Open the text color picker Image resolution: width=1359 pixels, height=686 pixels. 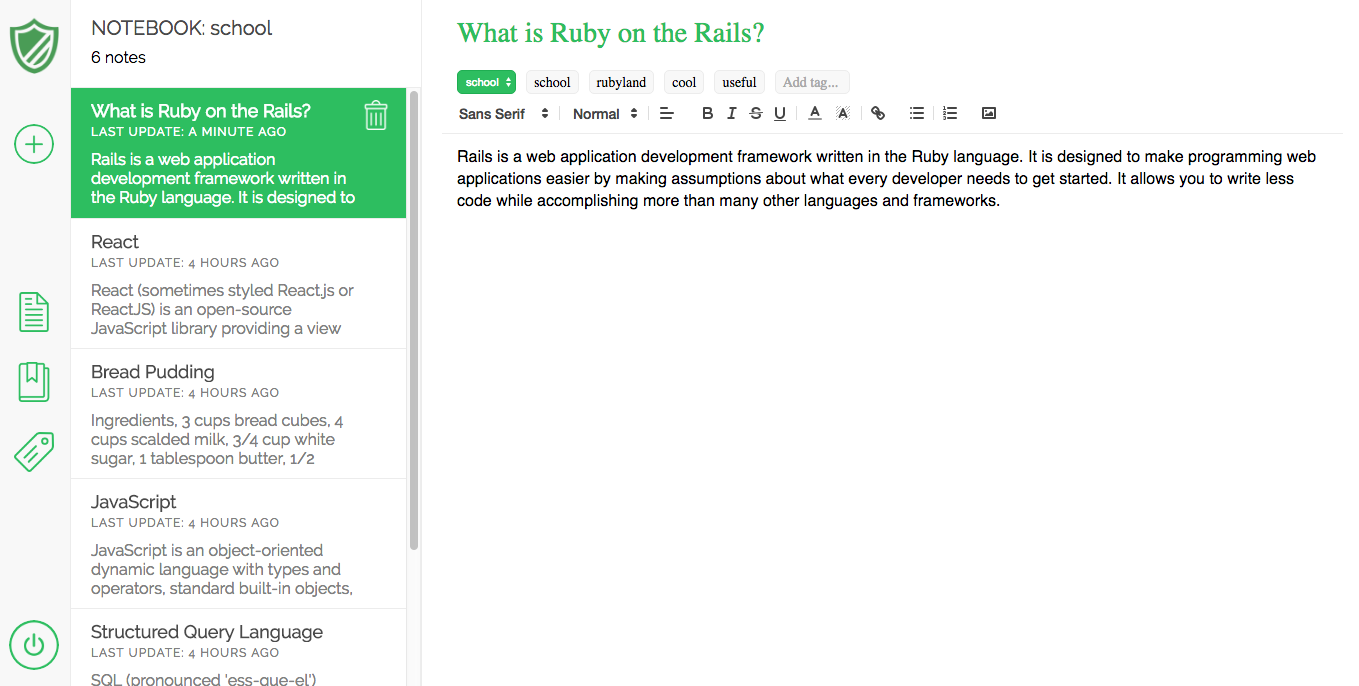(815, 114)
